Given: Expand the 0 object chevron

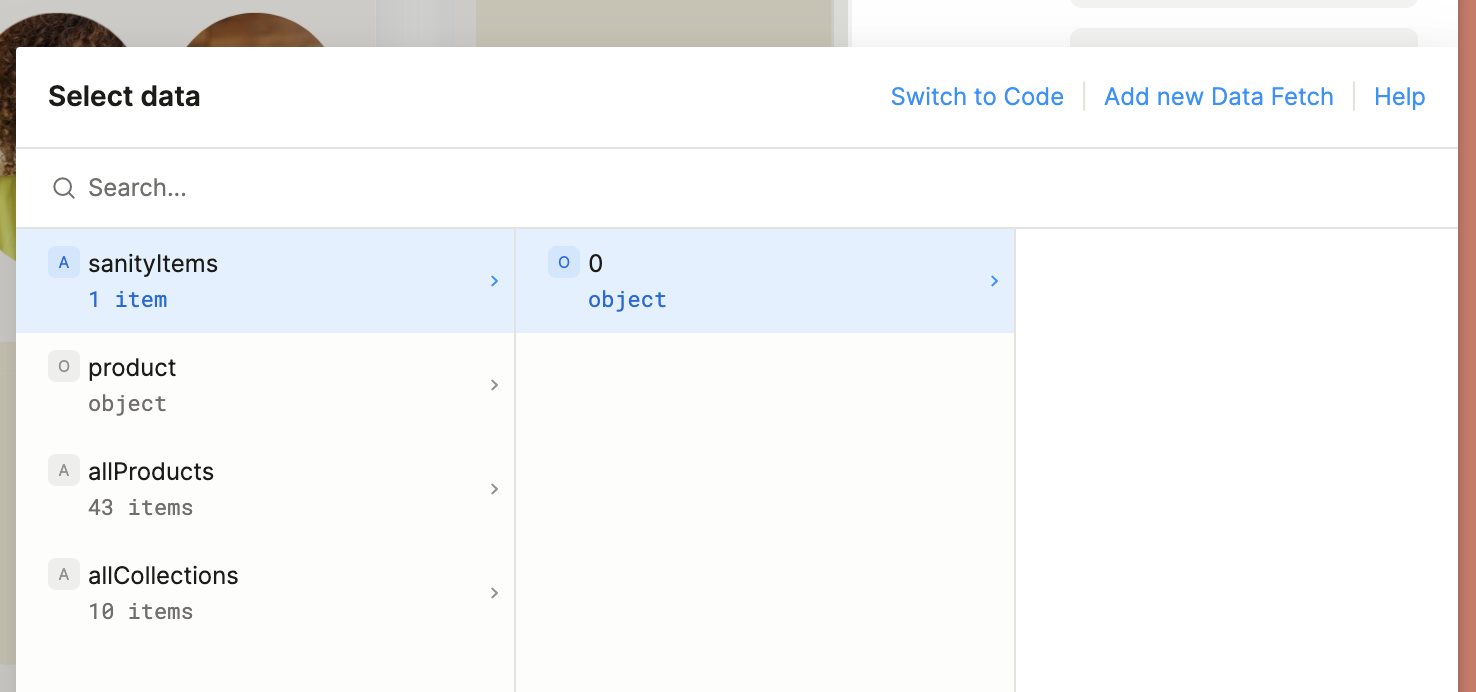Looking at the screenshot, I should click(994, 281).
